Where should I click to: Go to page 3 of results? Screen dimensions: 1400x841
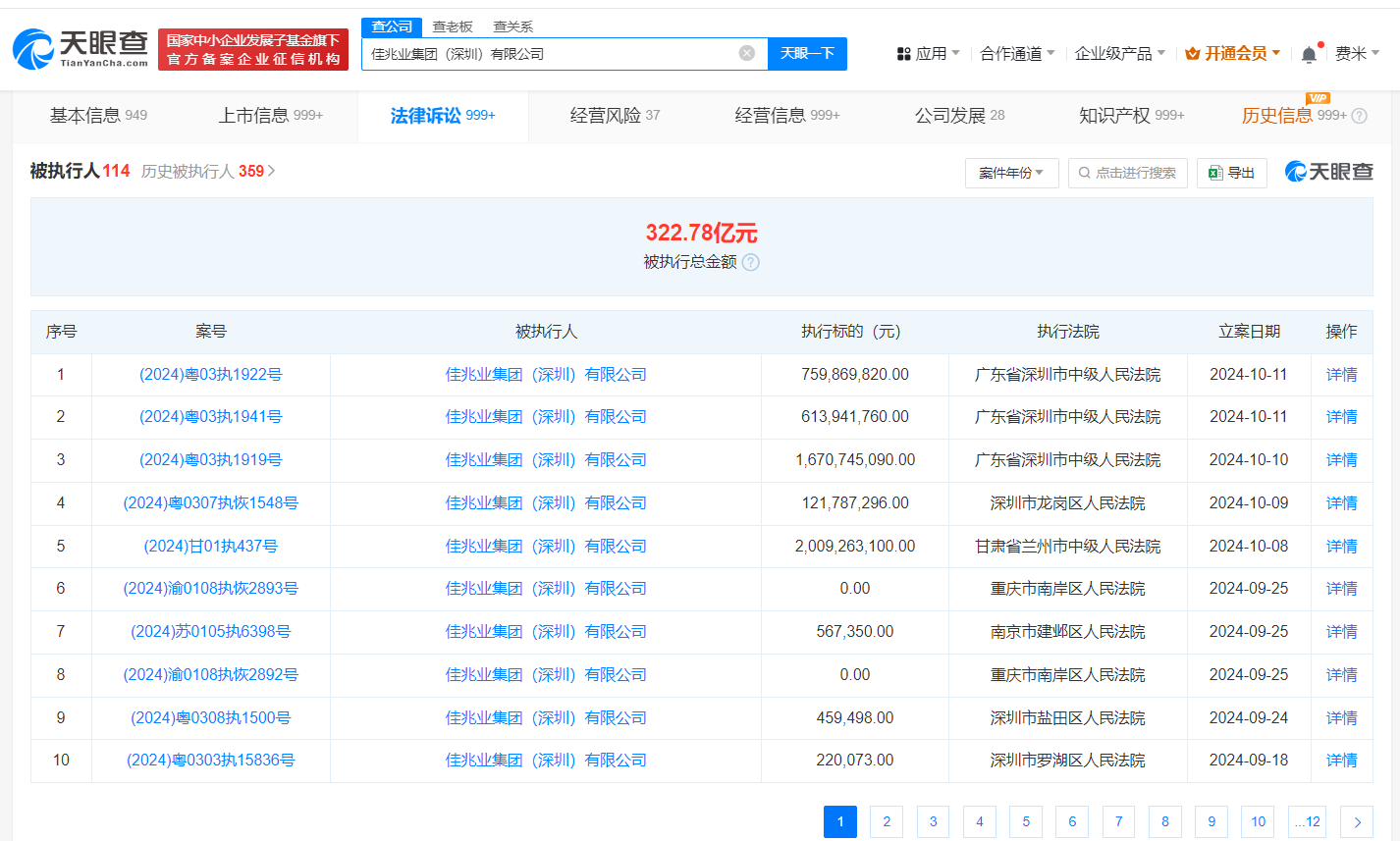[933, 822]
